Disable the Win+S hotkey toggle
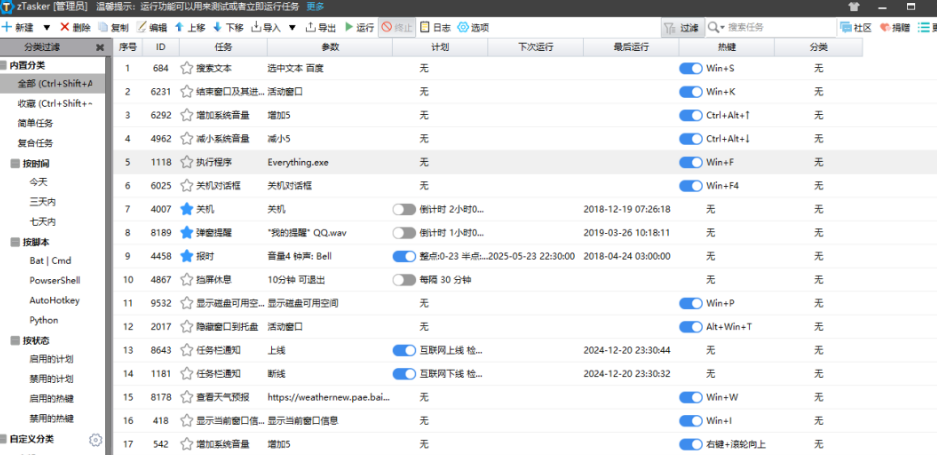The image size is (937, 455). 690,68
